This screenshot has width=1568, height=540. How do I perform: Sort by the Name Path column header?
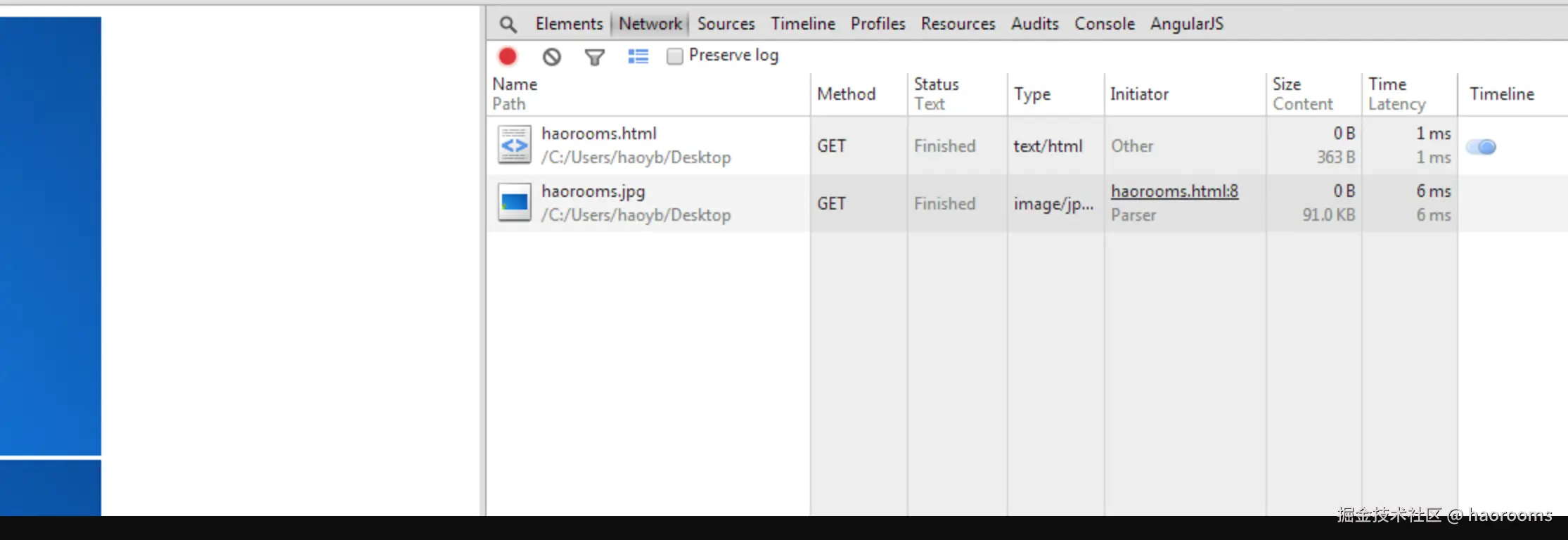point(648,94)
